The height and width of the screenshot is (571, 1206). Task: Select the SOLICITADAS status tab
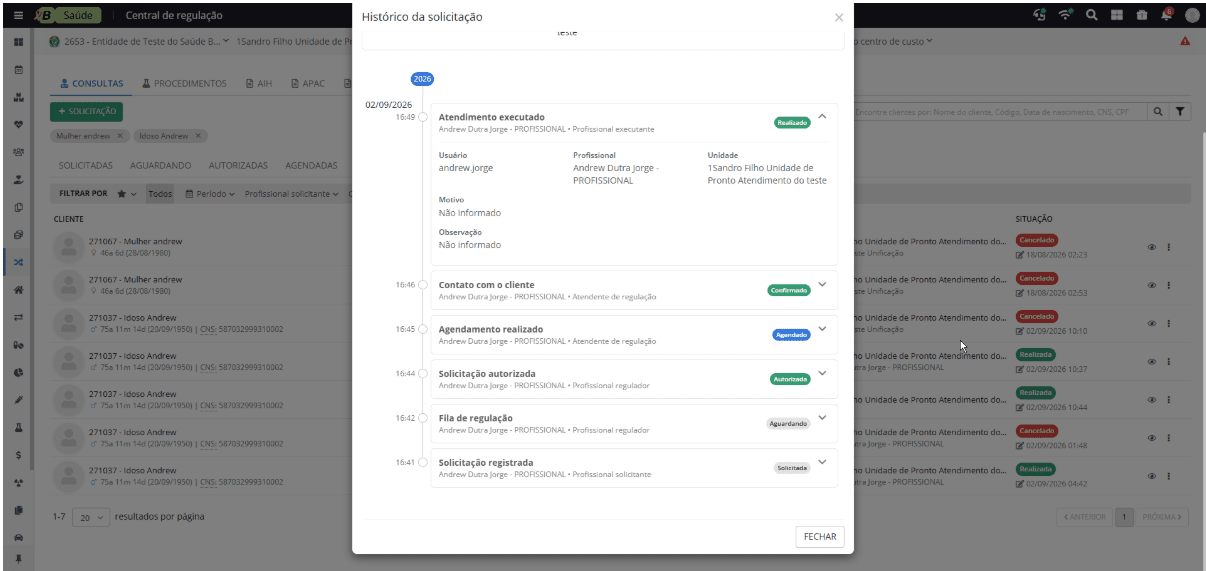pos(85,165)
